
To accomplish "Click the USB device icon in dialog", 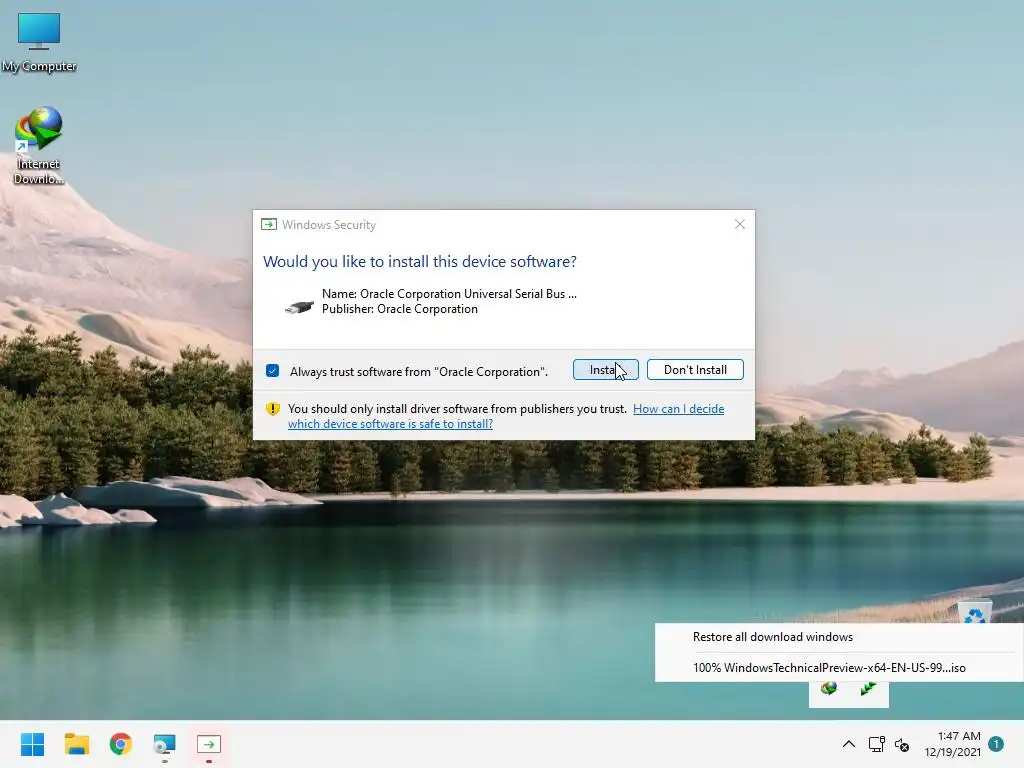I will click(x=299, y=306).
